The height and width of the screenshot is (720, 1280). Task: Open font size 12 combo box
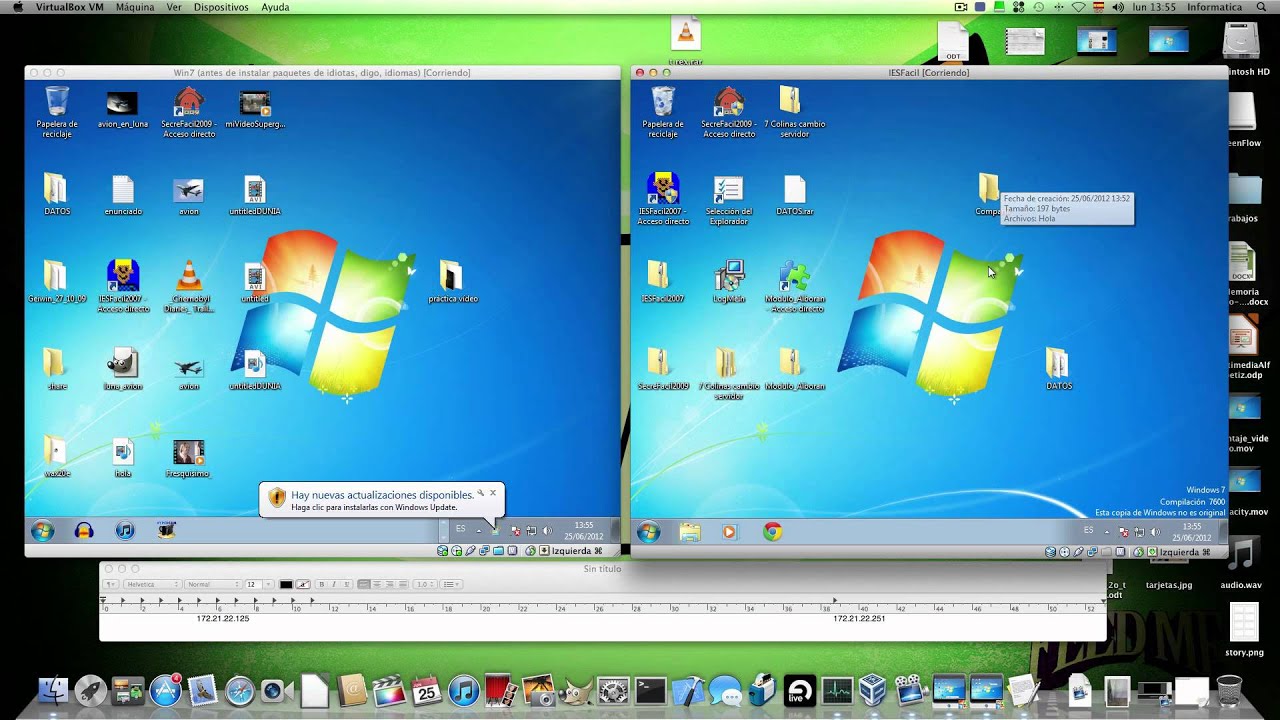(x=258, y=584)
